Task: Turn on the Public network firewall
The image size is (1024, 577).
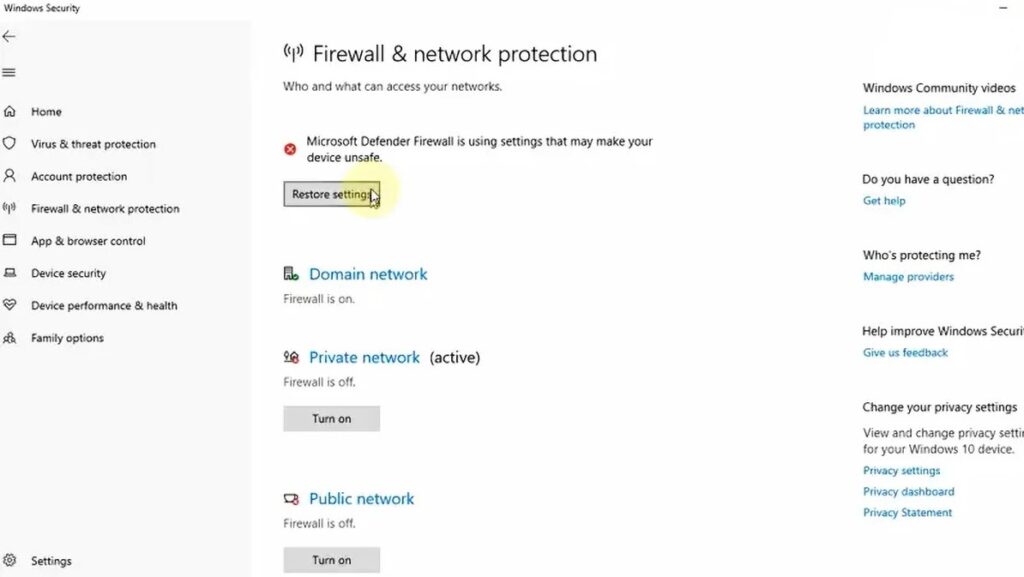Action: [x=331, y=560]
